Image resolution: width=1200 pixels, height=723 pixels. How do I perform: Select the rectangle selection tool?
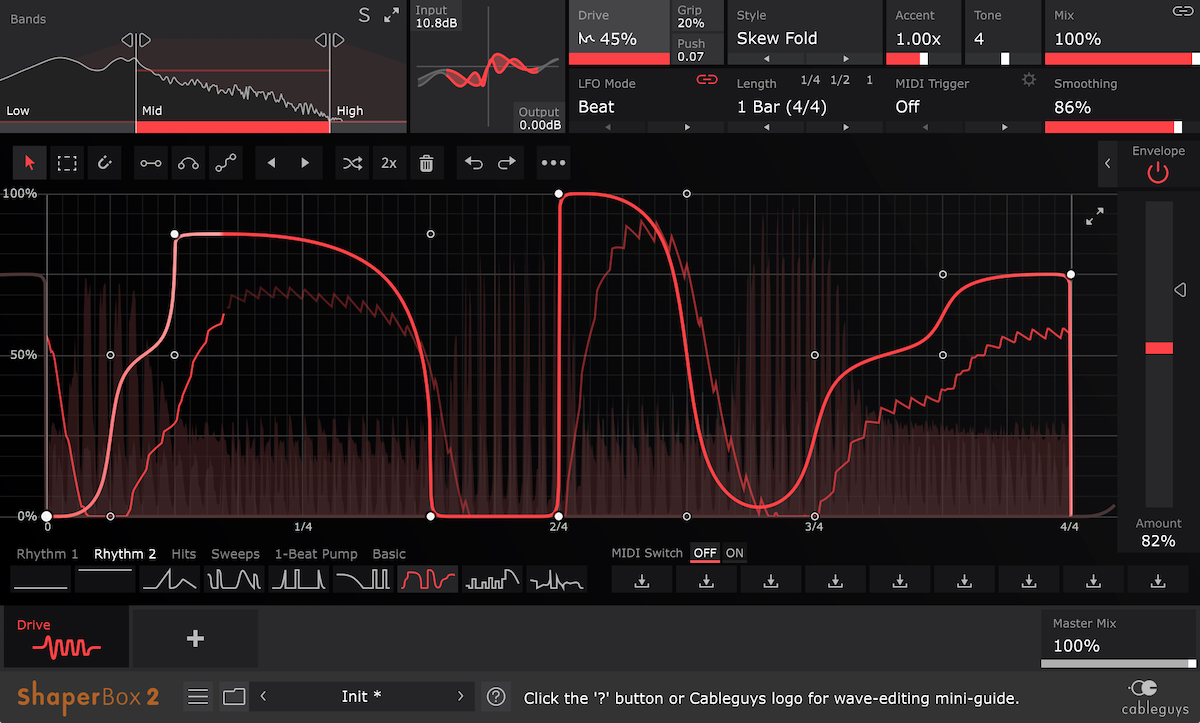pyautogui.click(x=67, y=162)
